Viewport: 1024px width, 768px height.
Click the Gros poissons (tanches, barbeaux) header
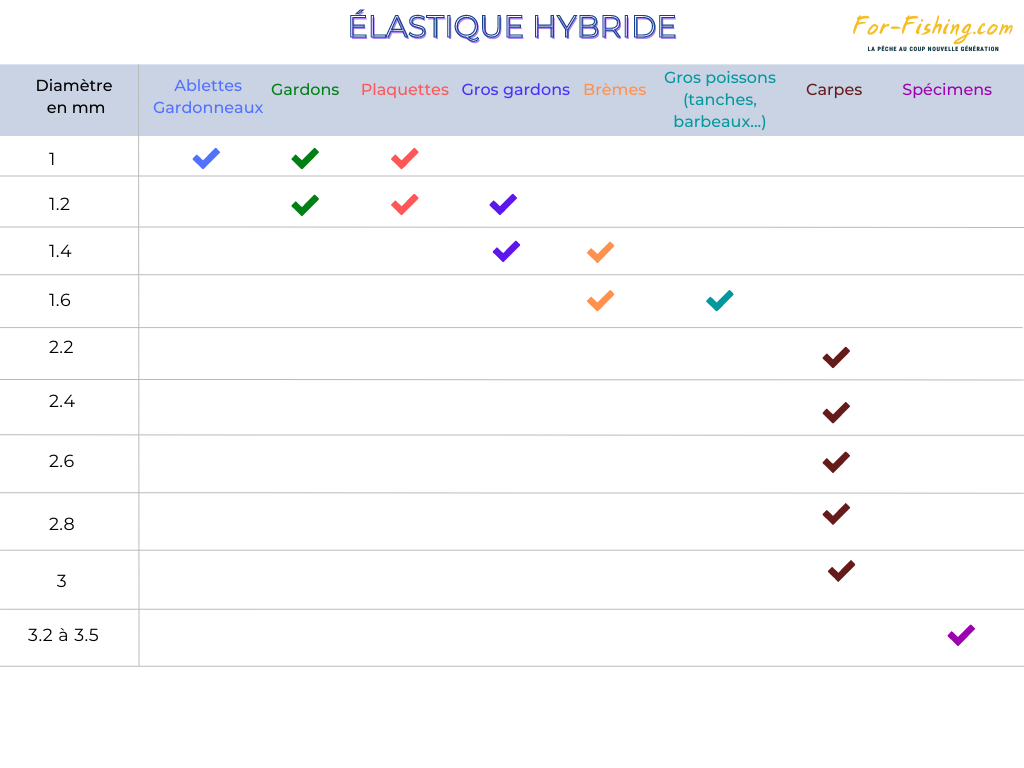(719, 99)
